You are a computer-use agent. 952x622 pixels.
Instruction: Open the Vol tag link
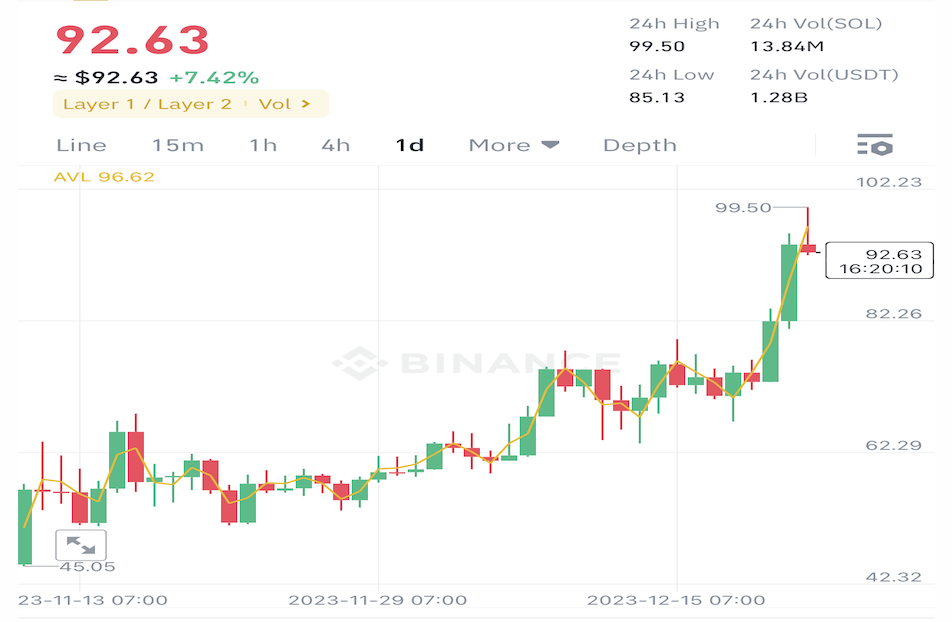click(275, 104)
